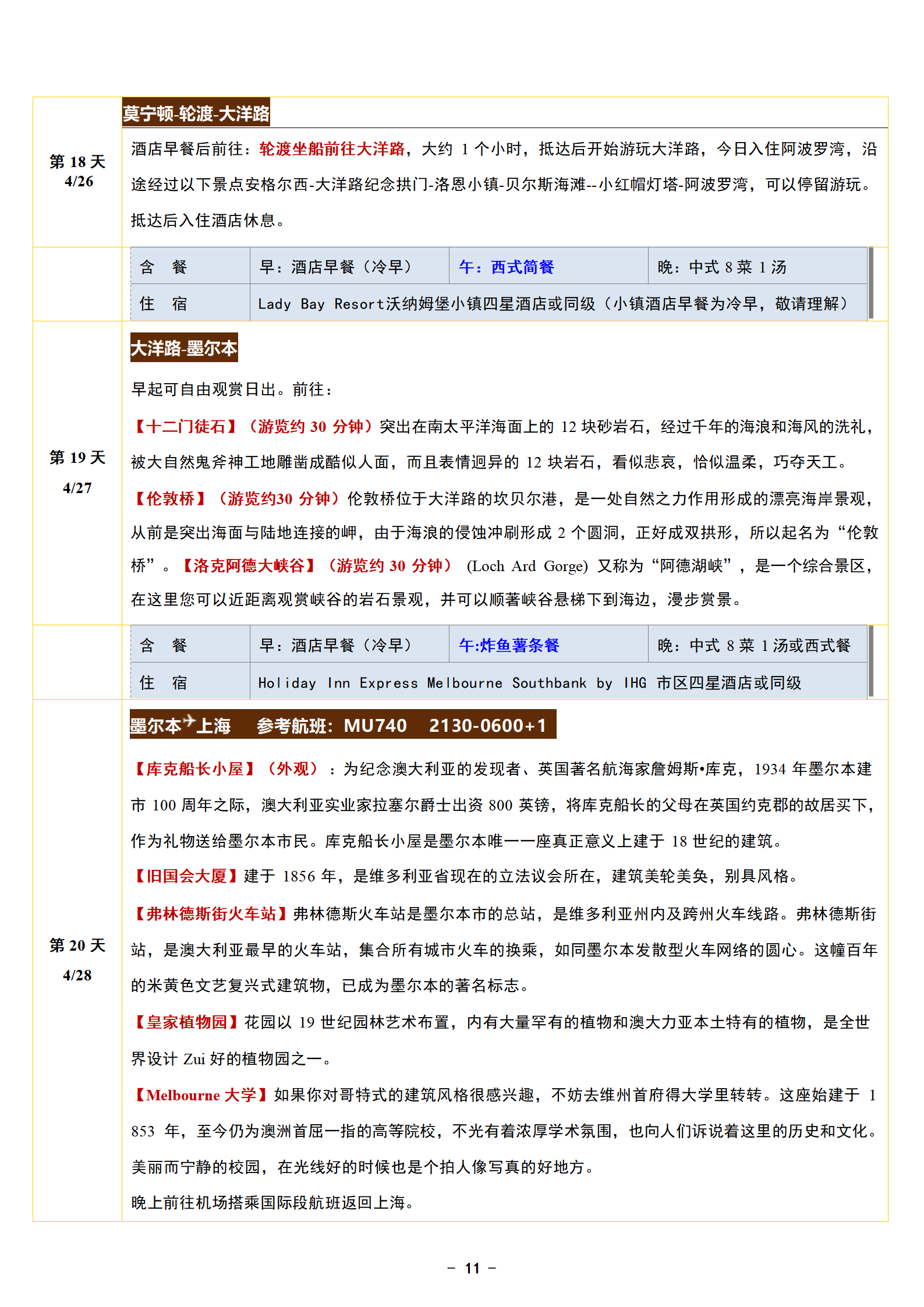Viewport: 924px width, 1307px height.
Task: Click the red 轮渡坐船前往大洋路 text
Action: click(x=331, y=149)
